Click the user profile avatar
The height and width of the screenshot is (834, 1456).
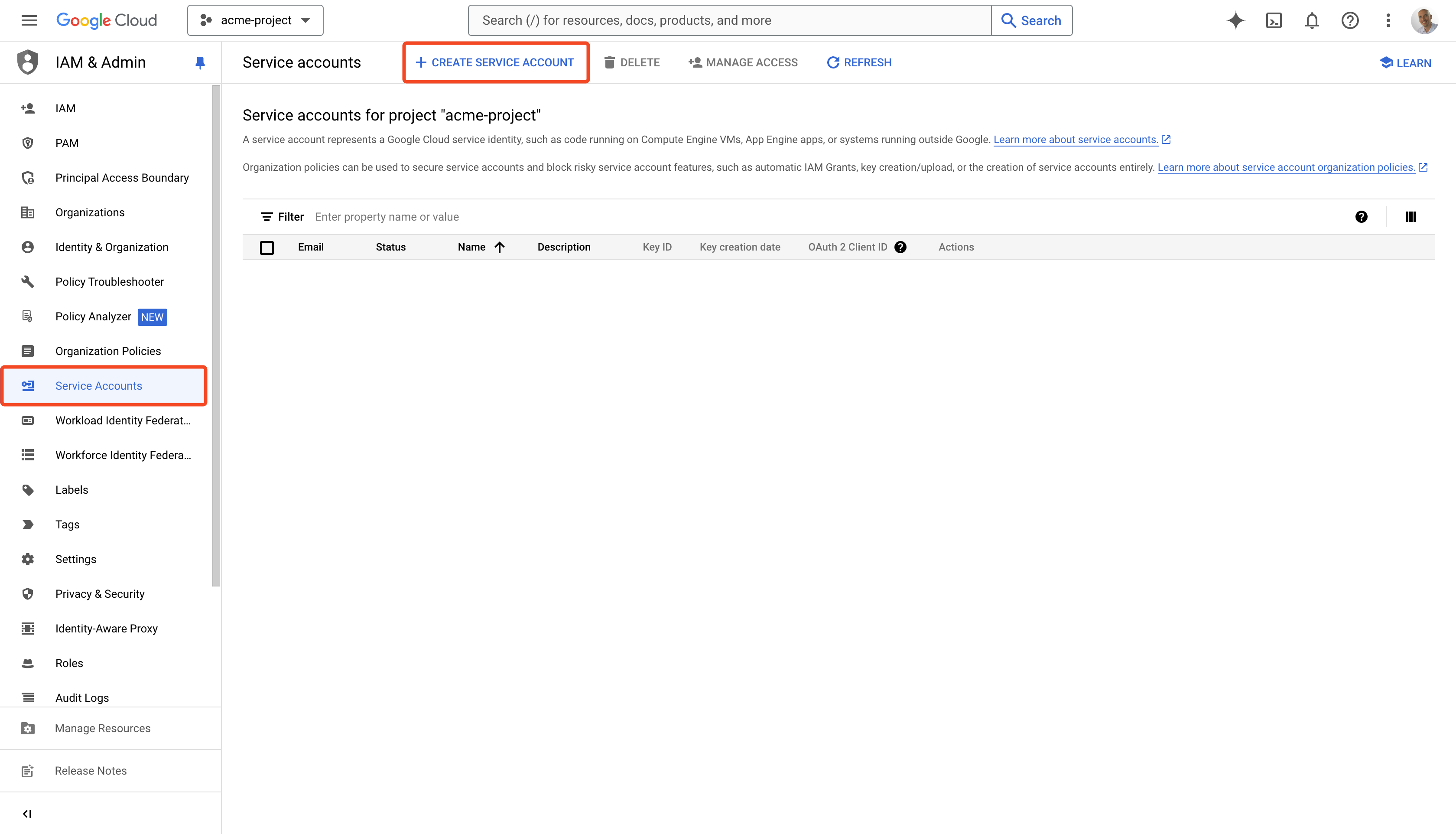[x=1424, y=21]
